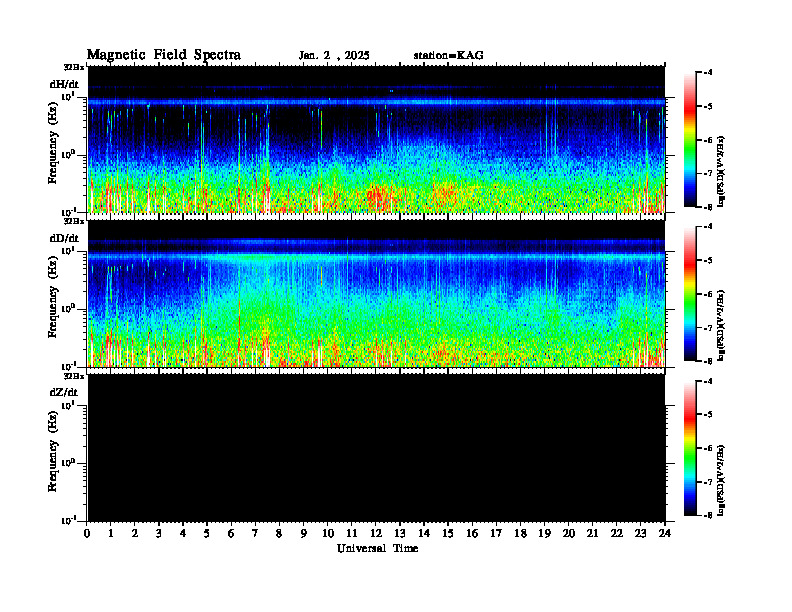Image resolution: width=792 pixels, height=612 pixels.
Task: Click hour tick label 12 on the time axis
Action: 376,534
